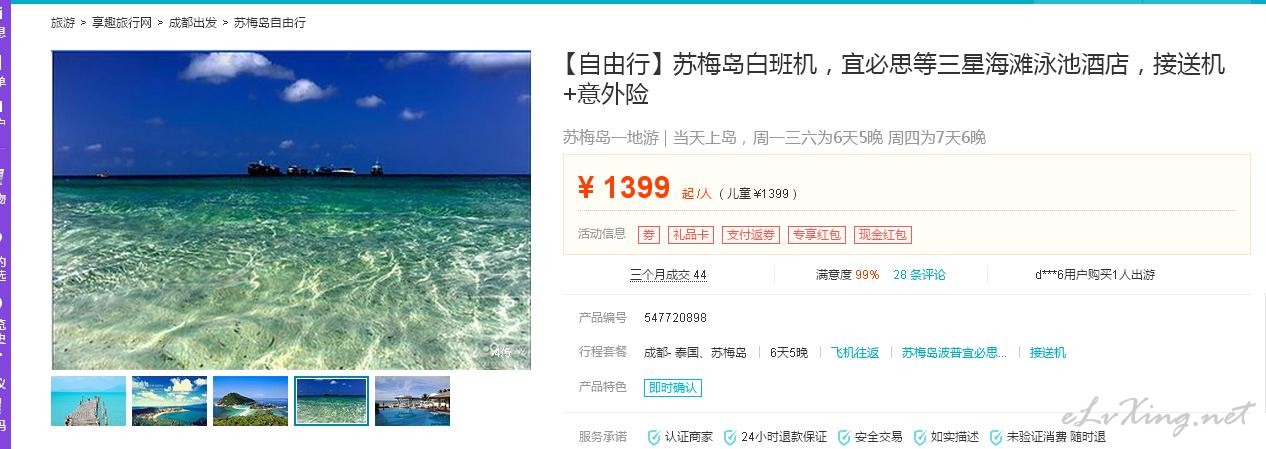Select the 成都出发 breadcrumb item

coord(192,22)
